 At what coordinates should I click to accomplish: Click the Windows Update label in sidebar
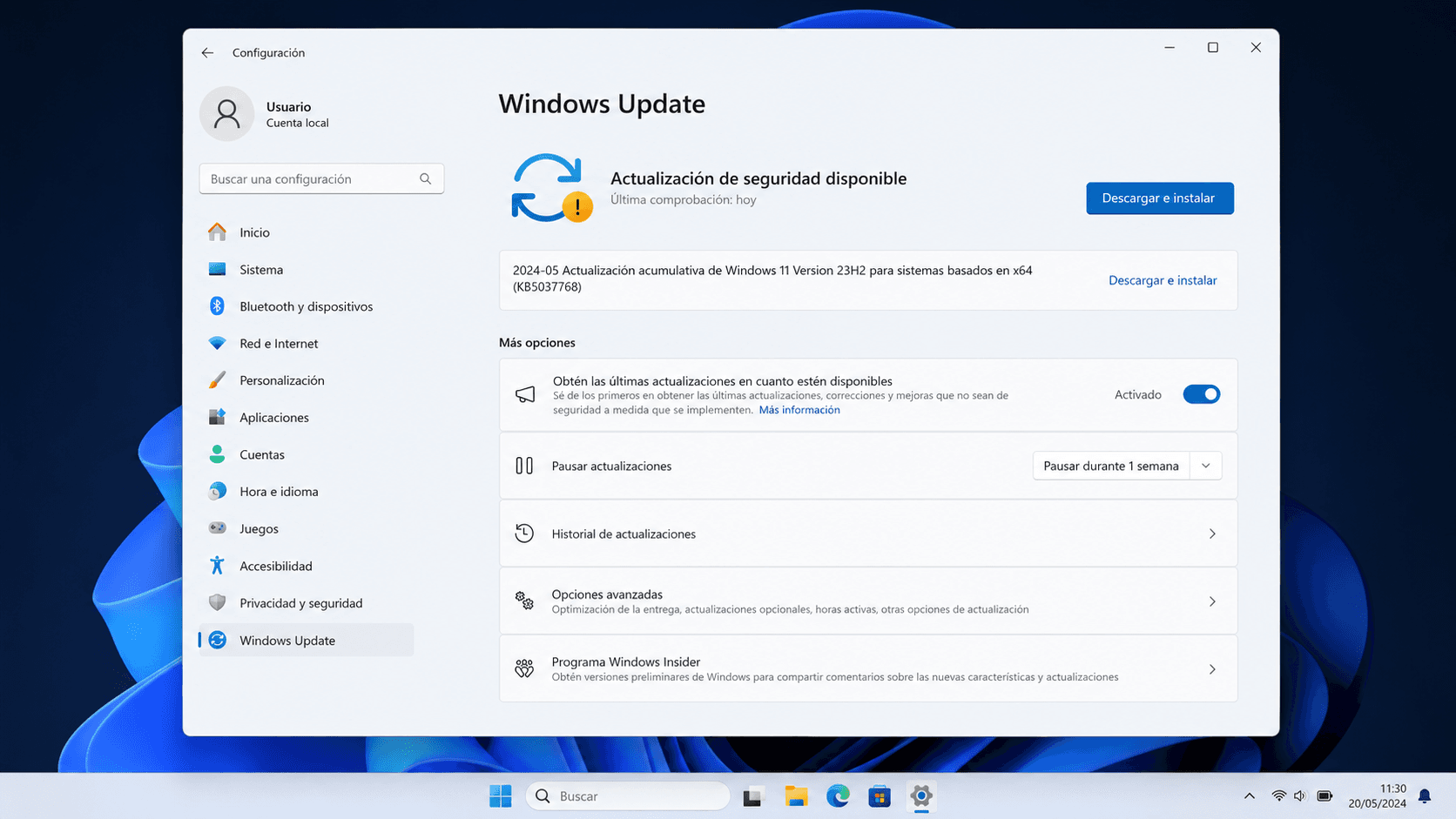[287, 641]
